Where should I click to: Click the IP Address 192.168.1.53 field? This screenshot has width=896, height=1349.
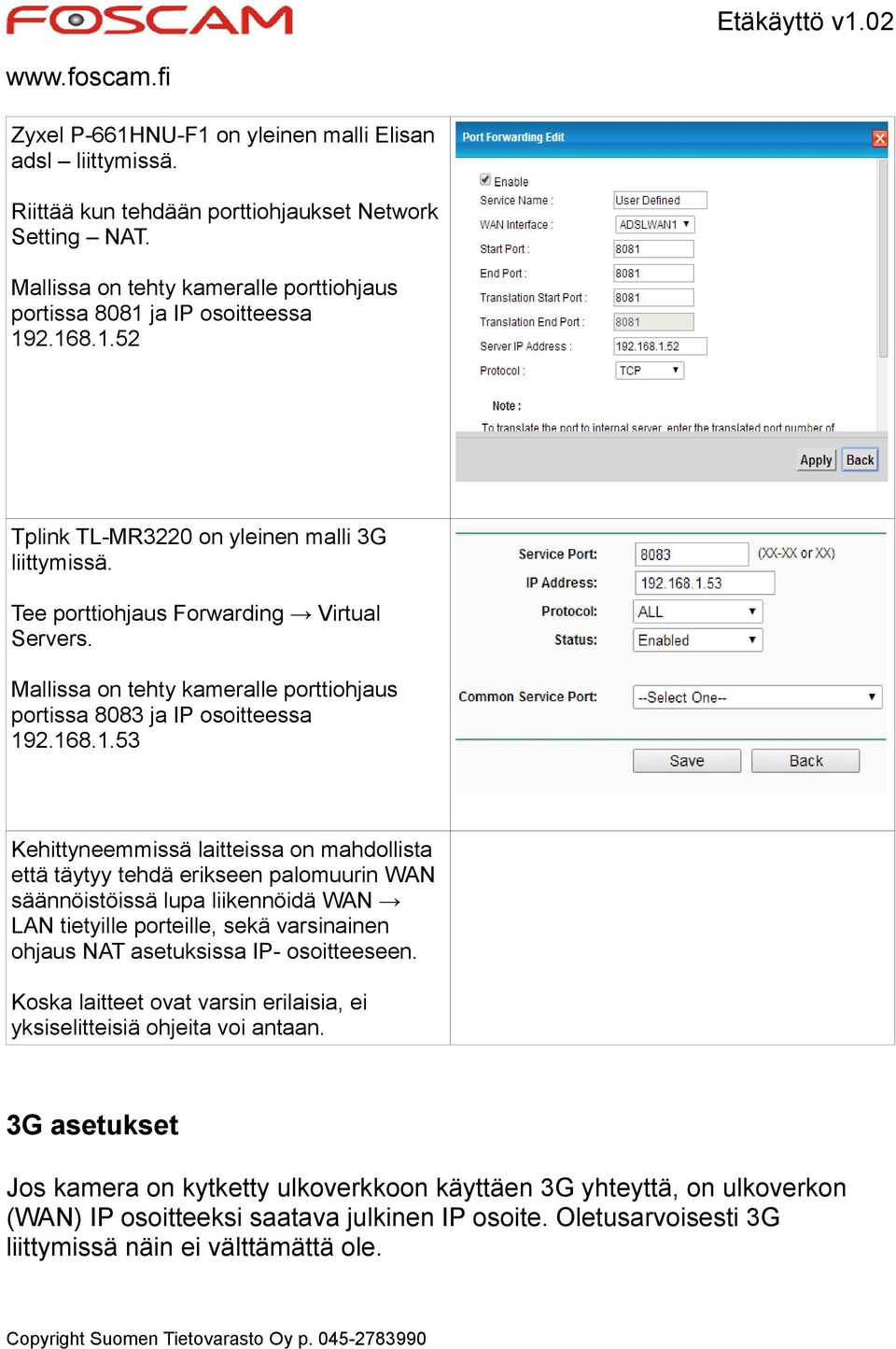click(x=705, y=583)
